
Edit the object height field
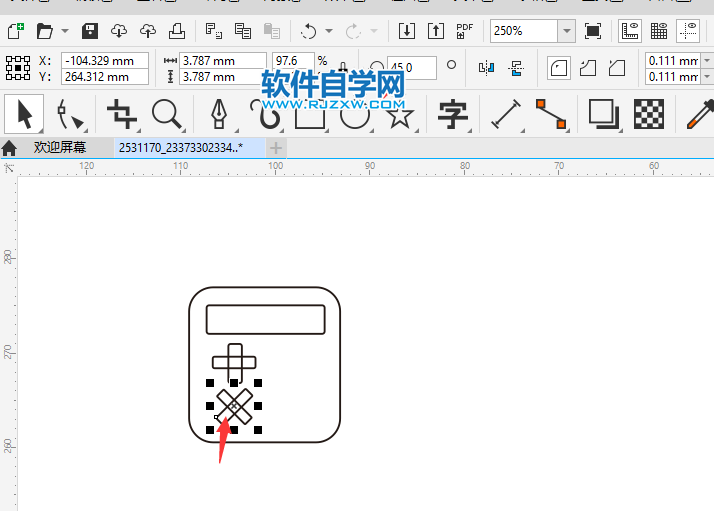(x=221, y=77)
